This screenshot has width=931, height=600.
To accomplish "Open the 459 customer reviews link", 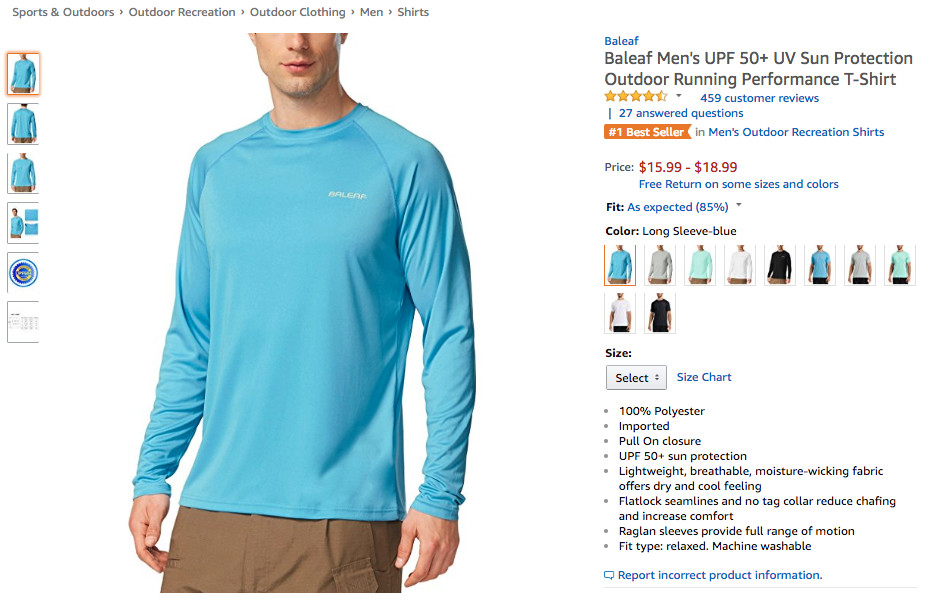I will tap(759, 98).
